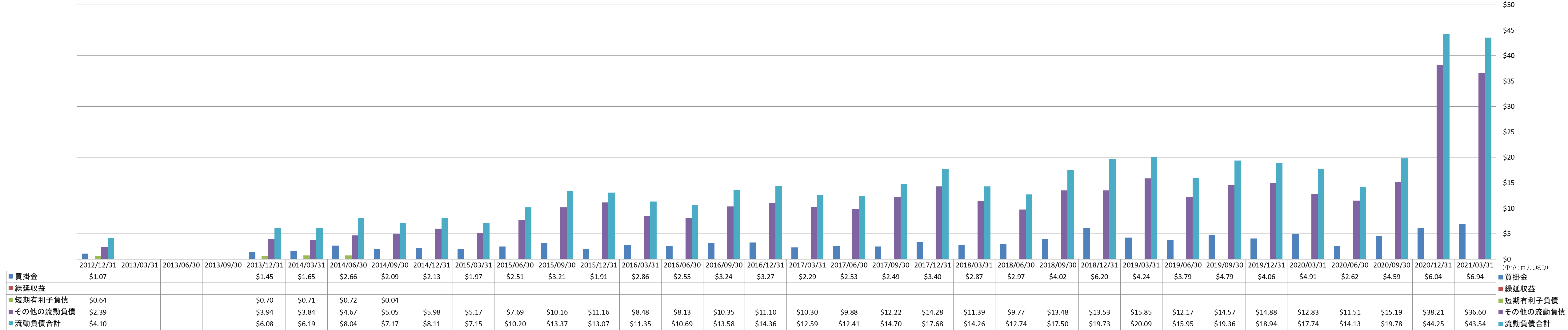
Task: Click the $6.08 total cell for 2013/12/31
Action: (x=265, y=324)
